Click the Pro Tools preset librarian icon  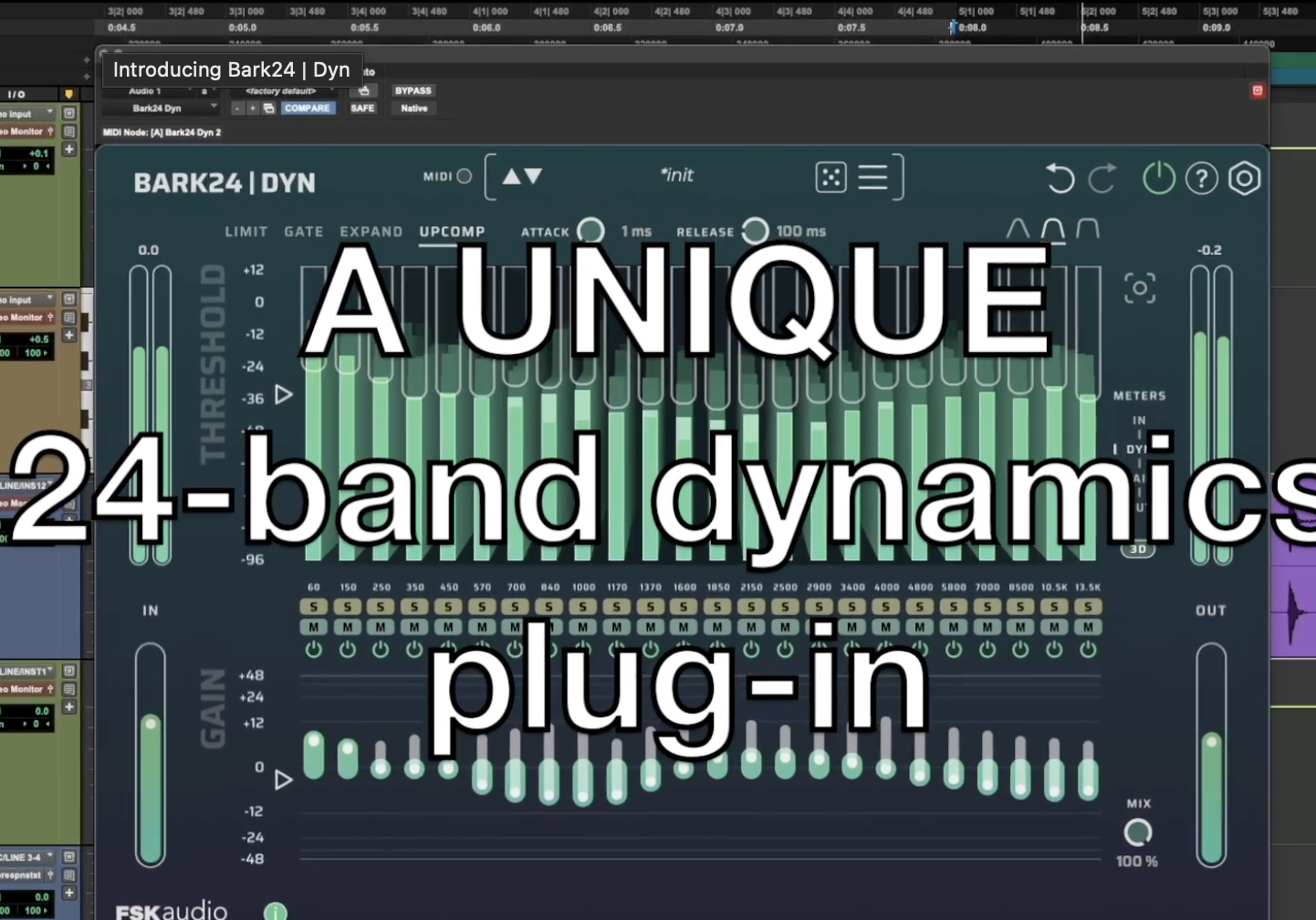pos(363,90)
